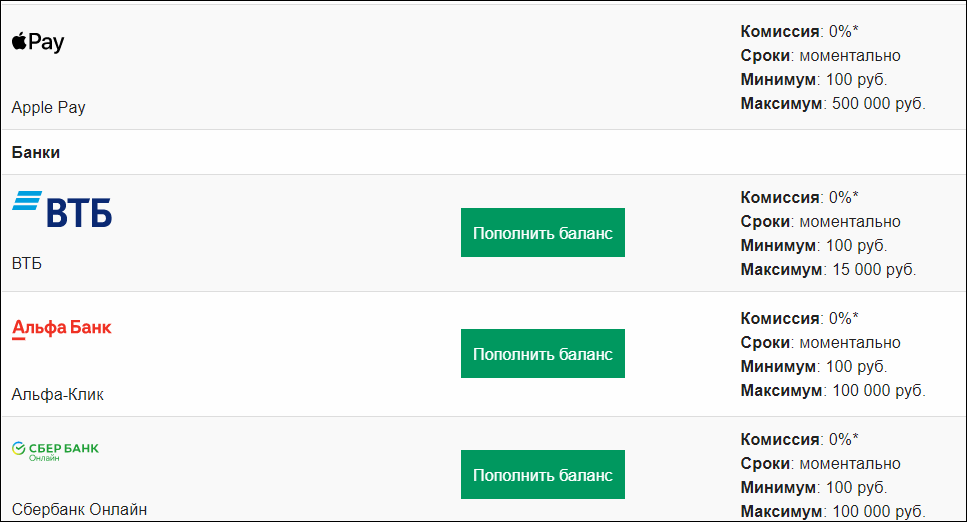Click the Сбербанк "Комиссия: 0%" line

[799, 439]
